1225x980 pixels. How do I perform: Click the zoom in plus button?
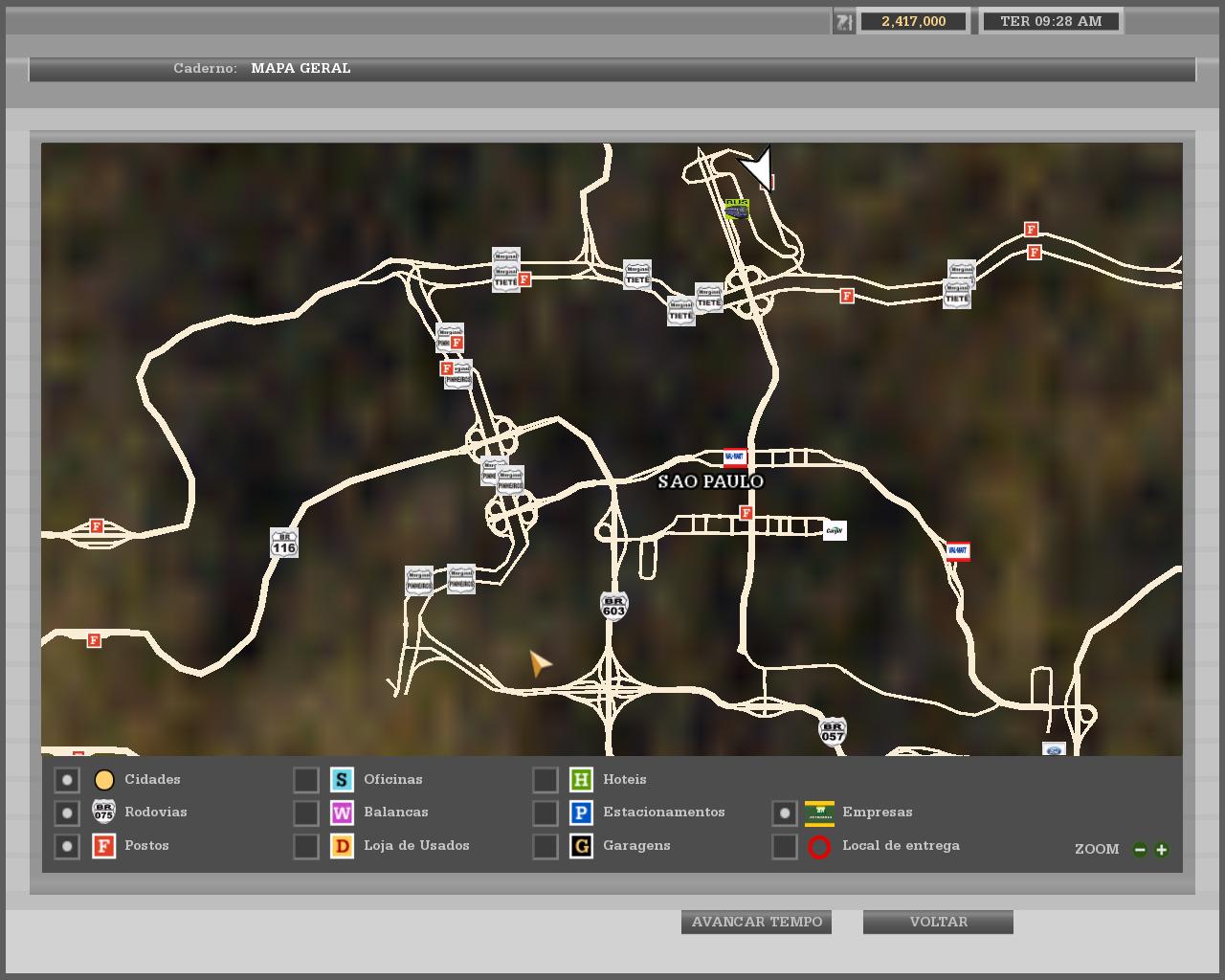click(1162, 849)
